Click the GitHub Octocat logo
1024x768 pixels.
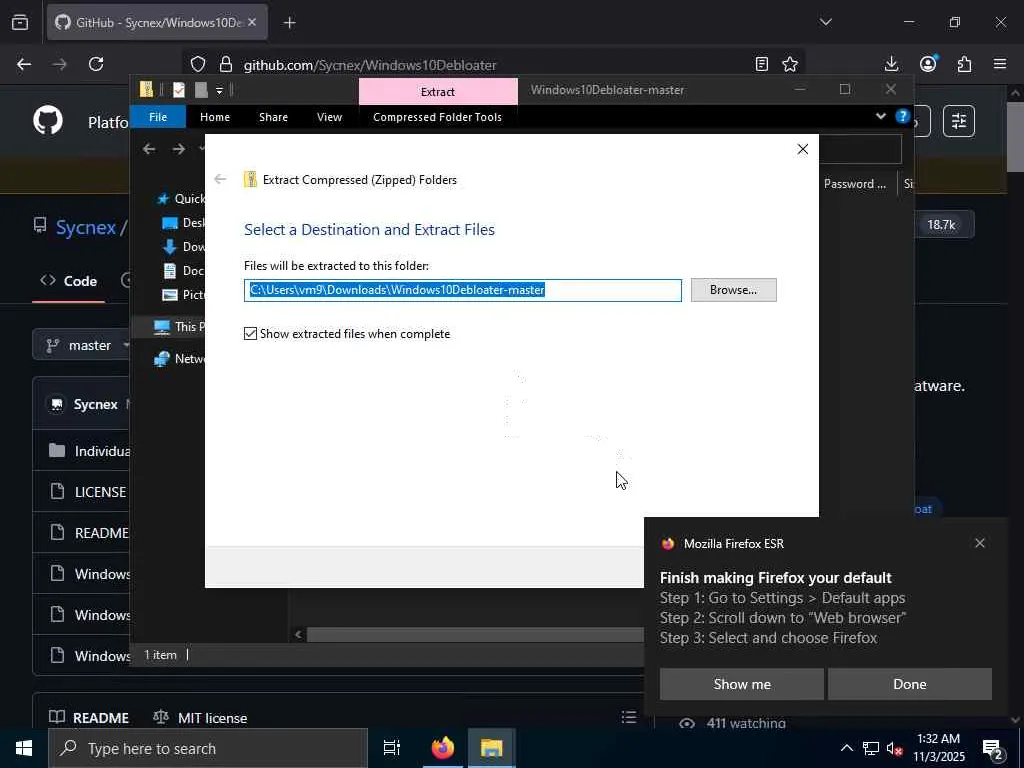pyautogui.click(x=48, y=121)
